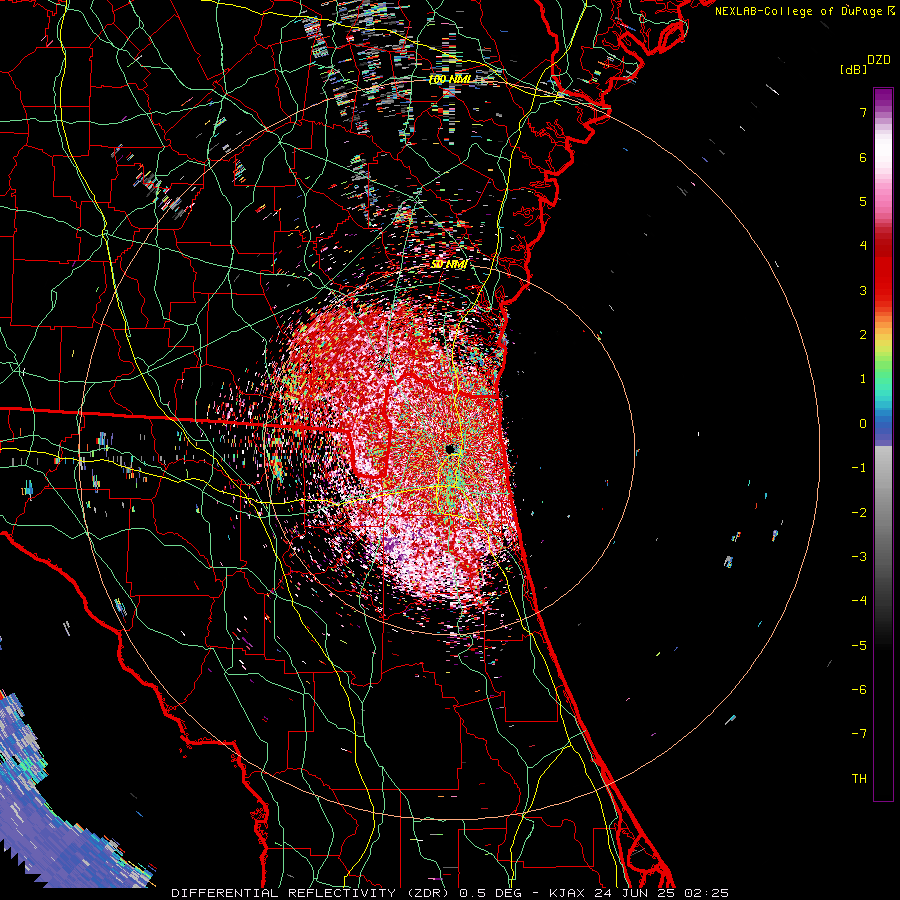Click the 0 value on the dB scale
This screenshot has width=900, height=900.
click(x=863, y=424)
